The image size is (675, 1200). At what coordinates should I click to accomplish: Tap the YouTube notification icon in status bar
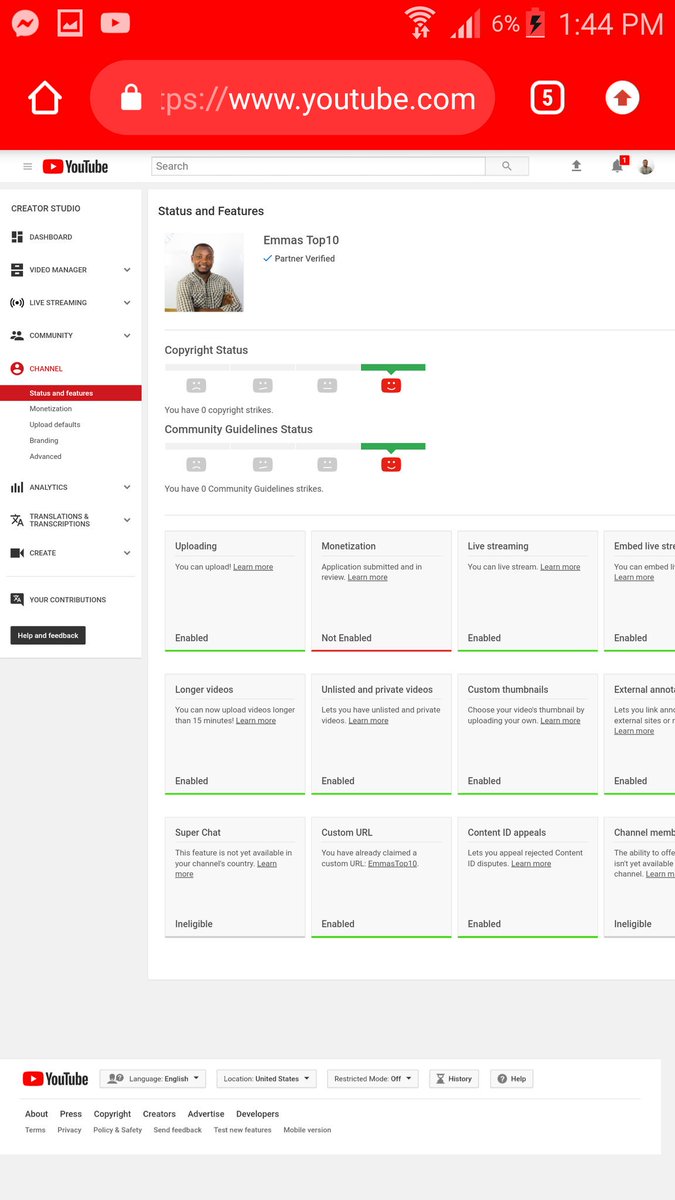click(x=115, y=22)
